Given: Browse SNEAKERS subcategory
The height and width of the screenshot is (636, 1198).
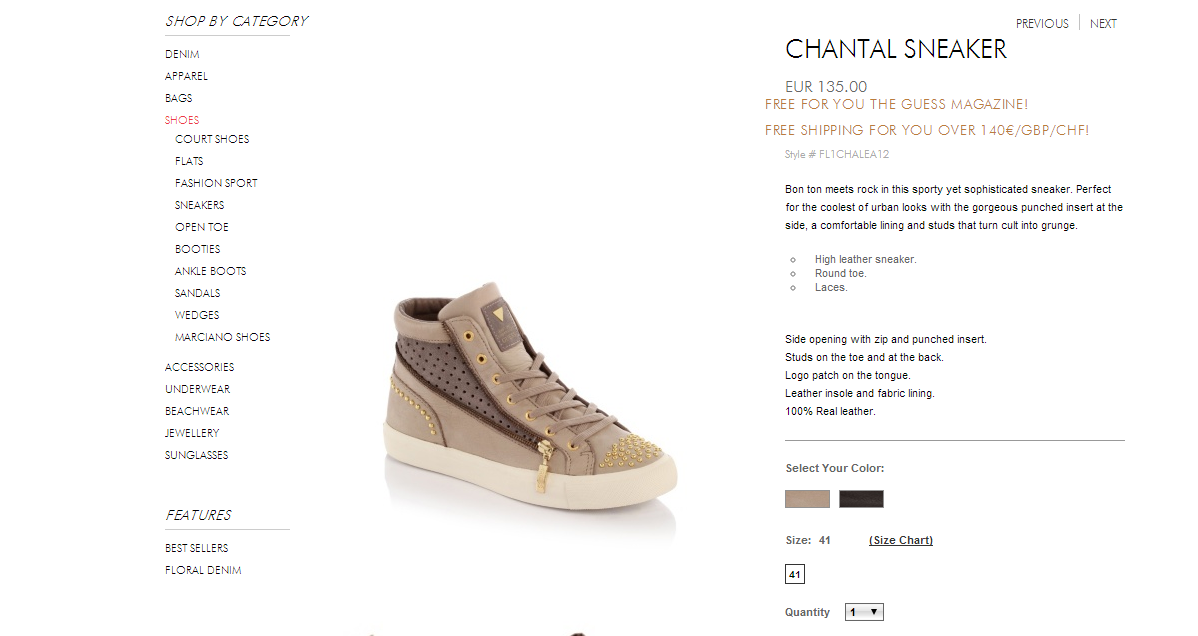Looking at the screenshot, I should tap(199, 205).
